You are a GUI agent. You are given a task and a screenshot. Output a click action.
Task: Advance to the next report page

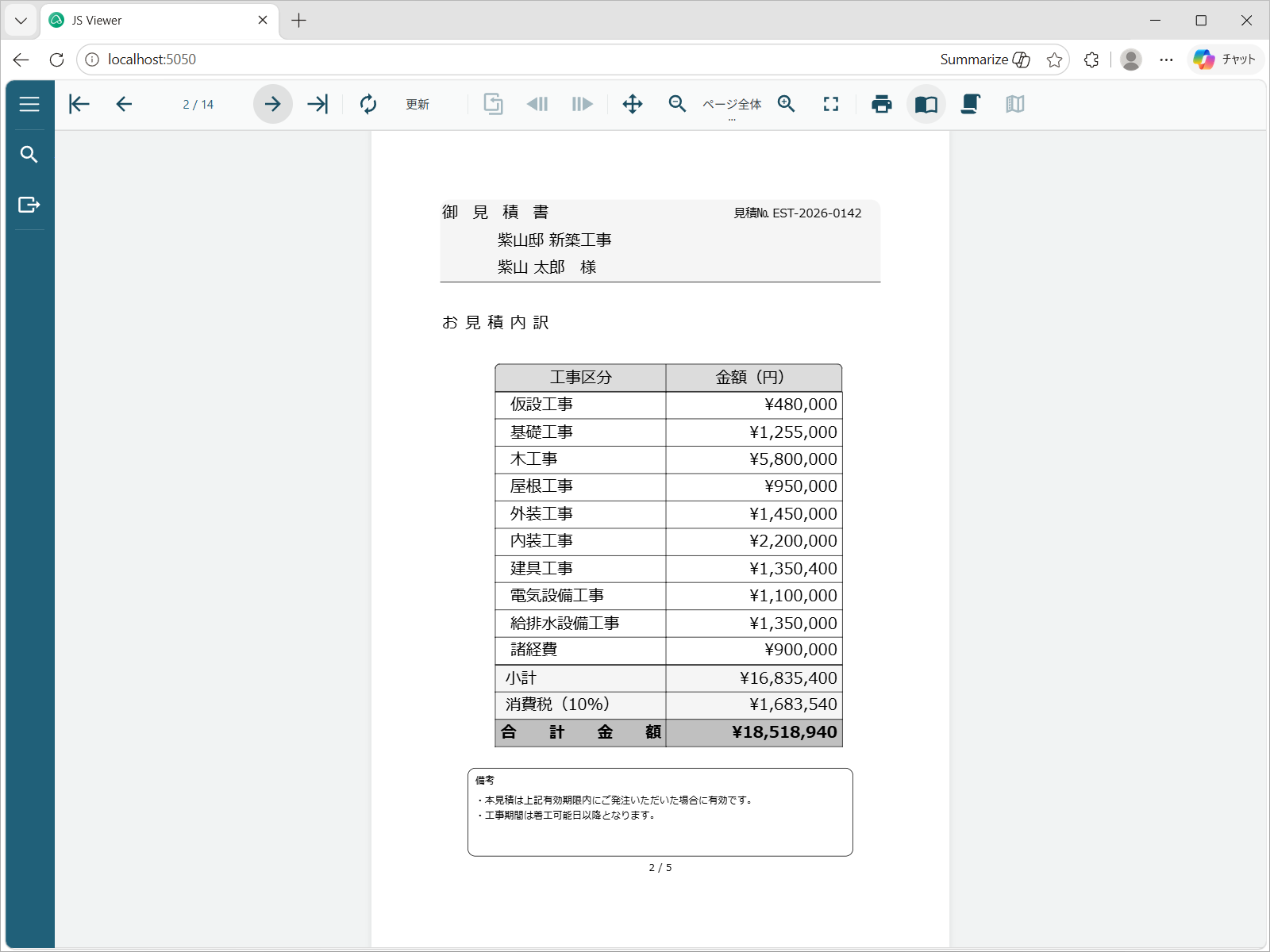(x=272, y=104)
